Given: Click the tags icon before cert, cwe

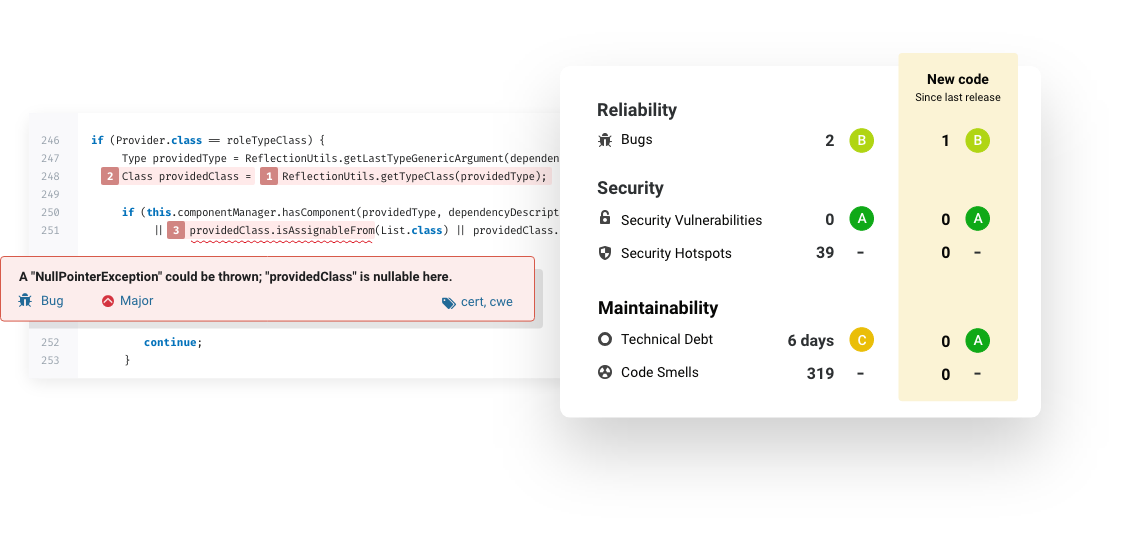Looking at the screenshot, I should click(449, 303).
